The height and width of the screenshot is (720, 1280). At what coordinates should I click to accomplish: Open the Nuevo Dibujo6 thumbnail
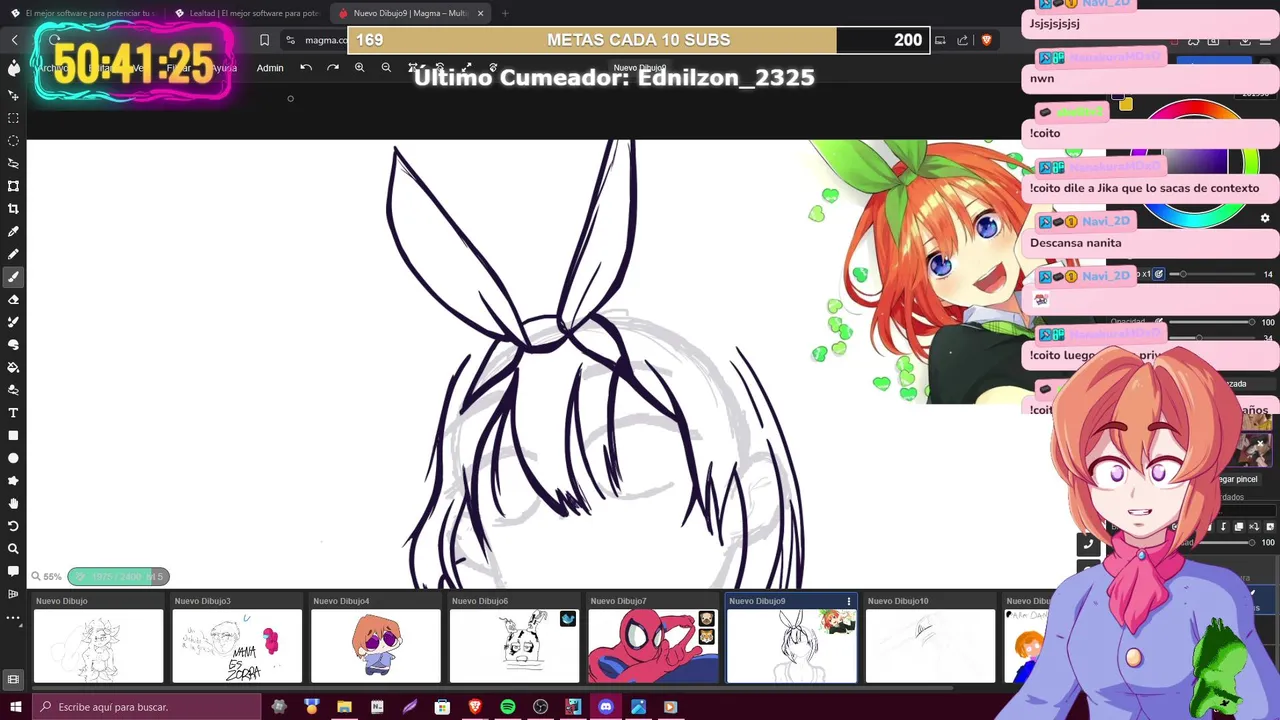pos(514,646)
